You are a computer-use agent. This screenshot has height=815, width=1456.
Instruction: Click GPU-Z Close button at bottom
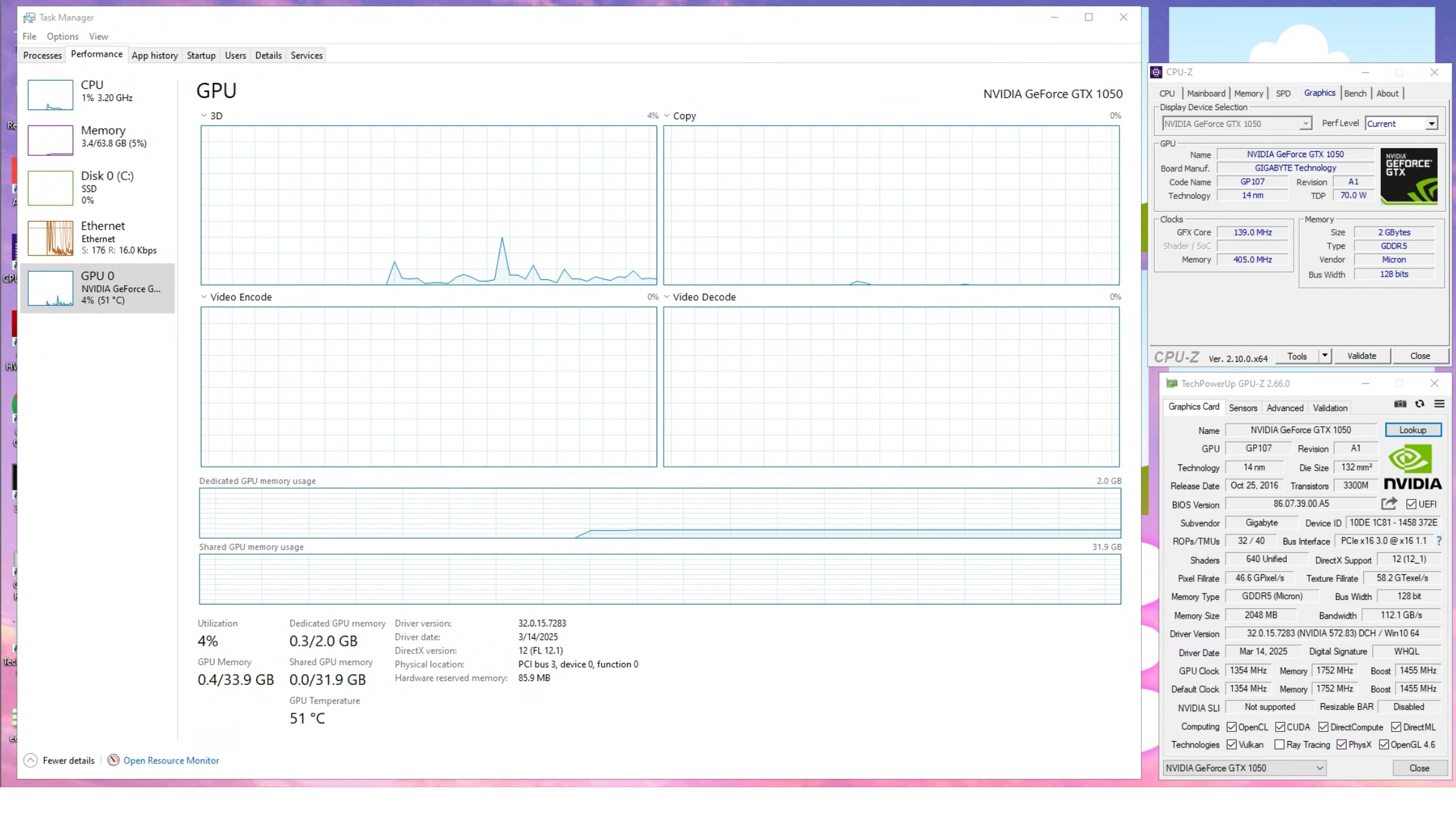(1419, 768)
